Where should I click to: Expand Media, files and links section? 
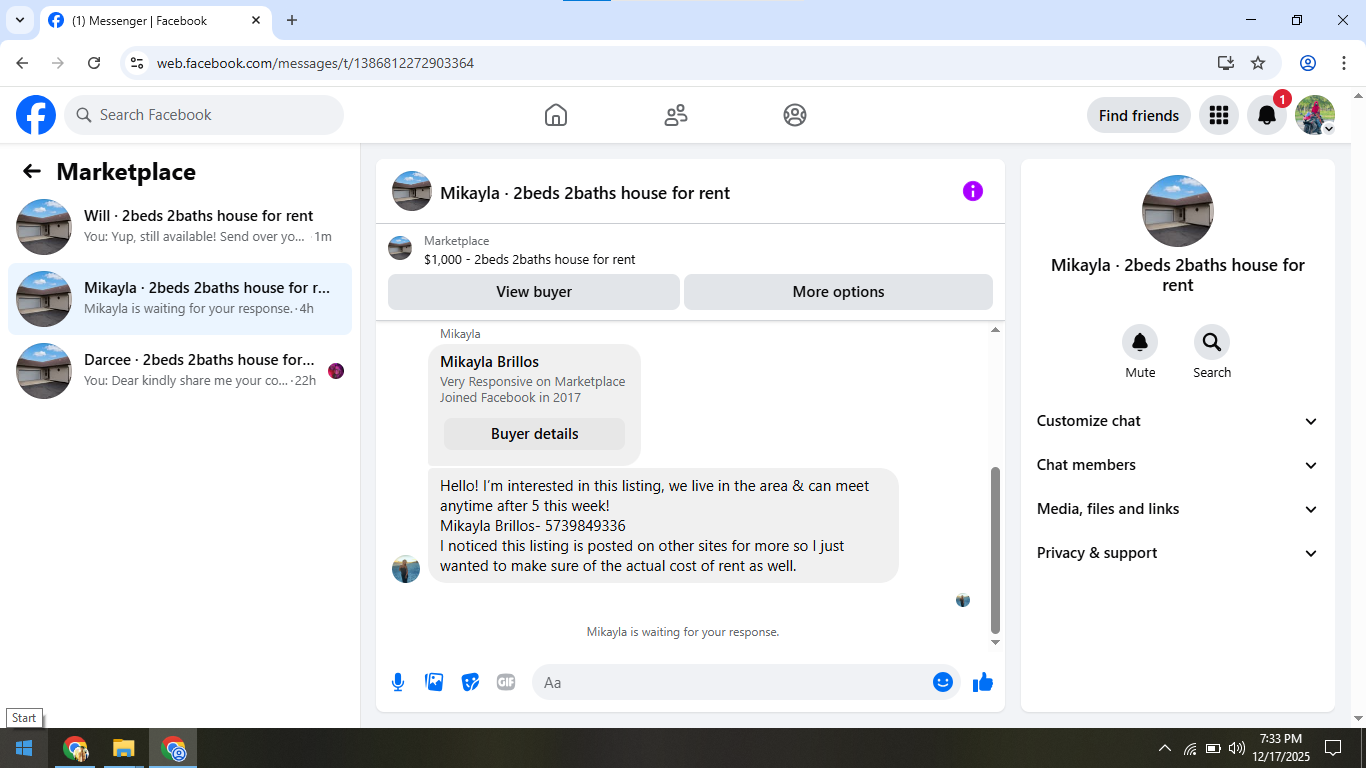[x=1178, y=509]
